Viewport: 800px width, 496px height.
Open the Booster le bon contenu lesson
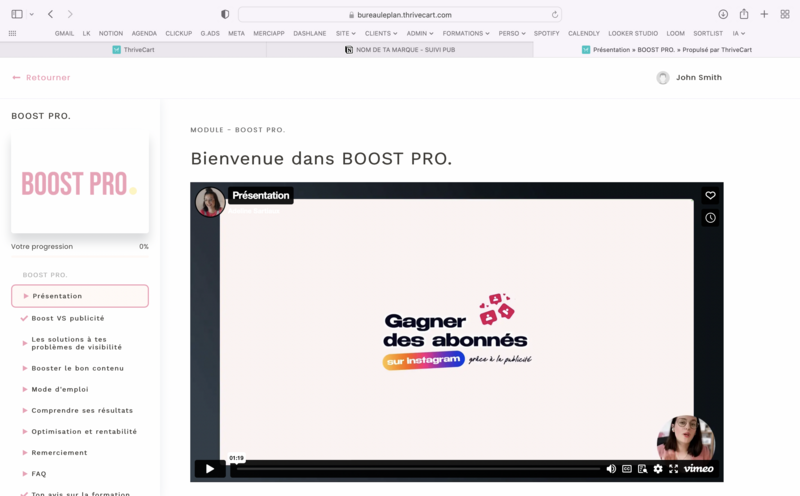pos(78,368)
